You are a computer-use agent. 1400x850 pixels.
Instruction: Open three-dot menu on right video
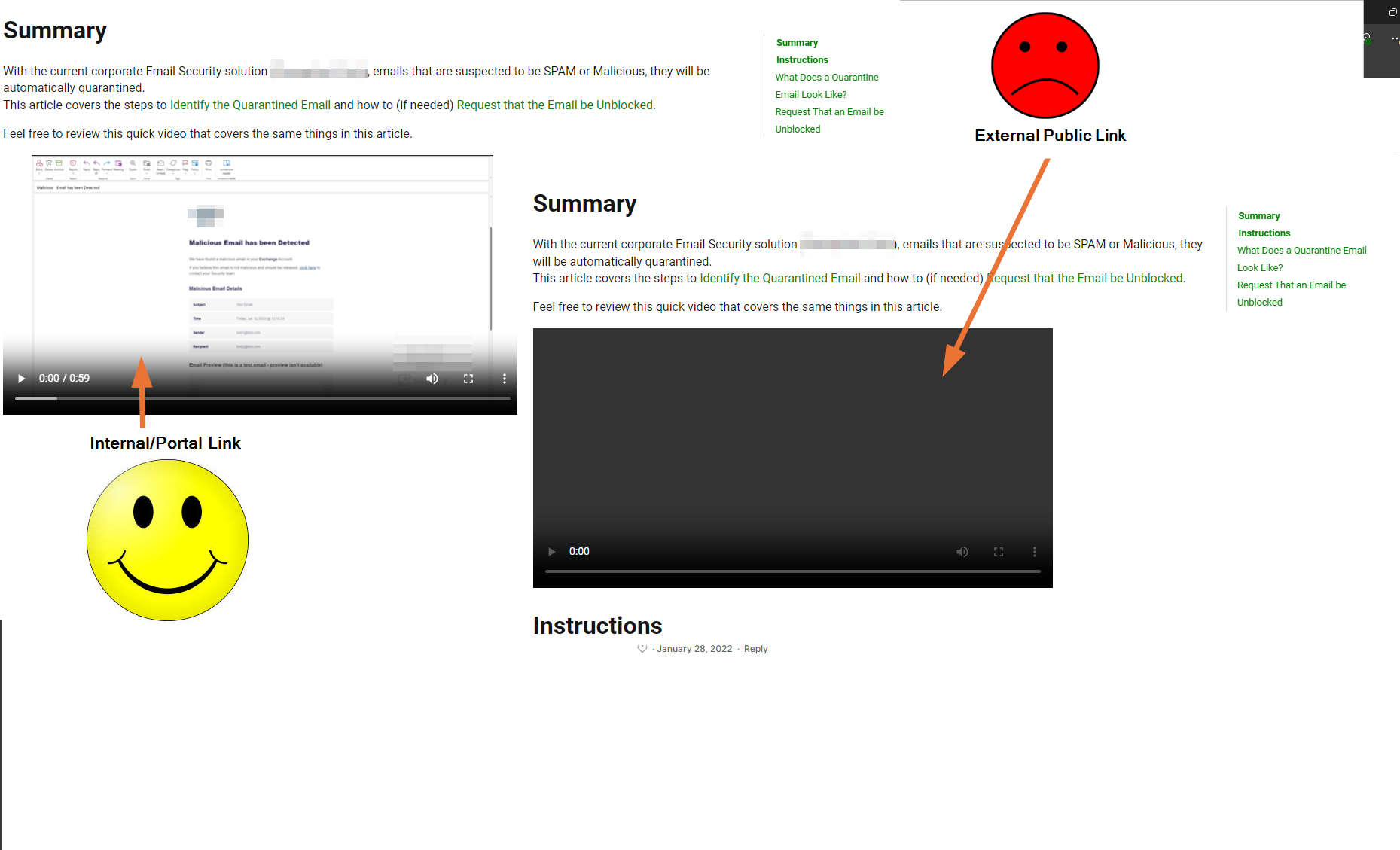pos(1035,552)
